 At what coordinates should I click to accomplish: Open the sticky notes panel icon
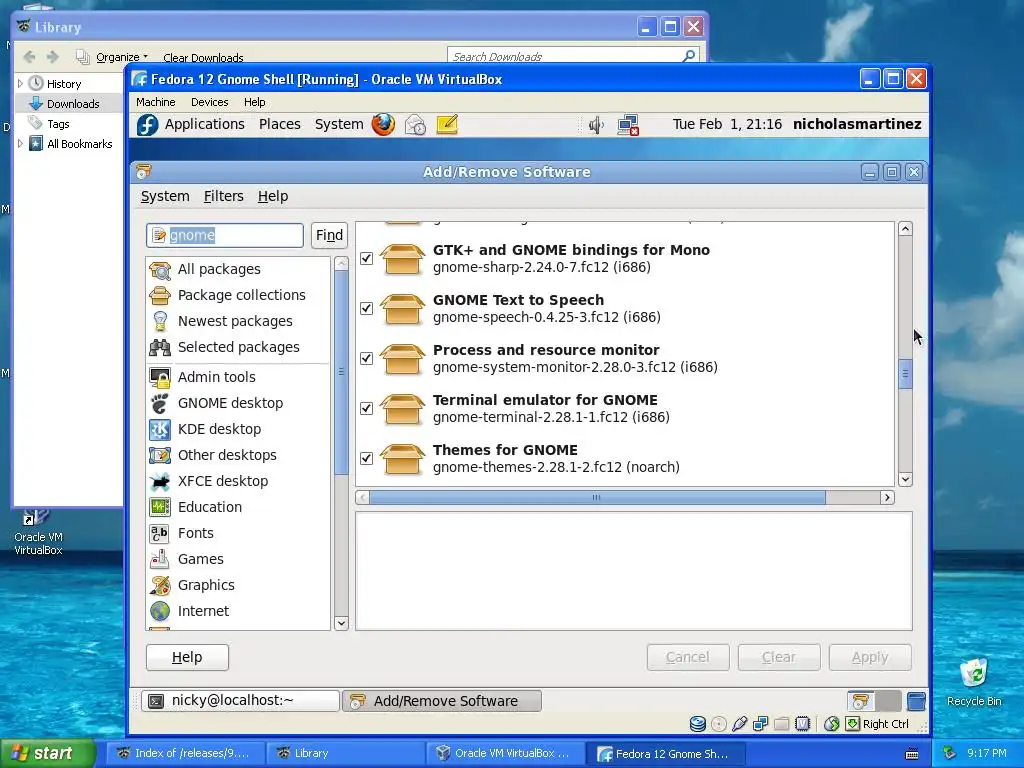pyautogui.click(x=447, y=124)
